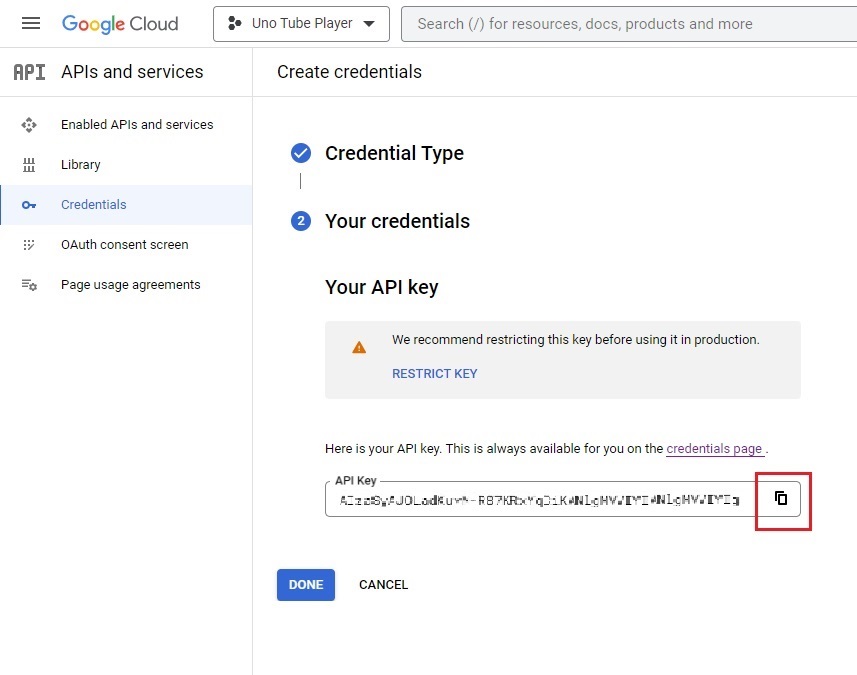Open the Credentials page from the sidebar
857x675 pixels.
pos(94,204)
